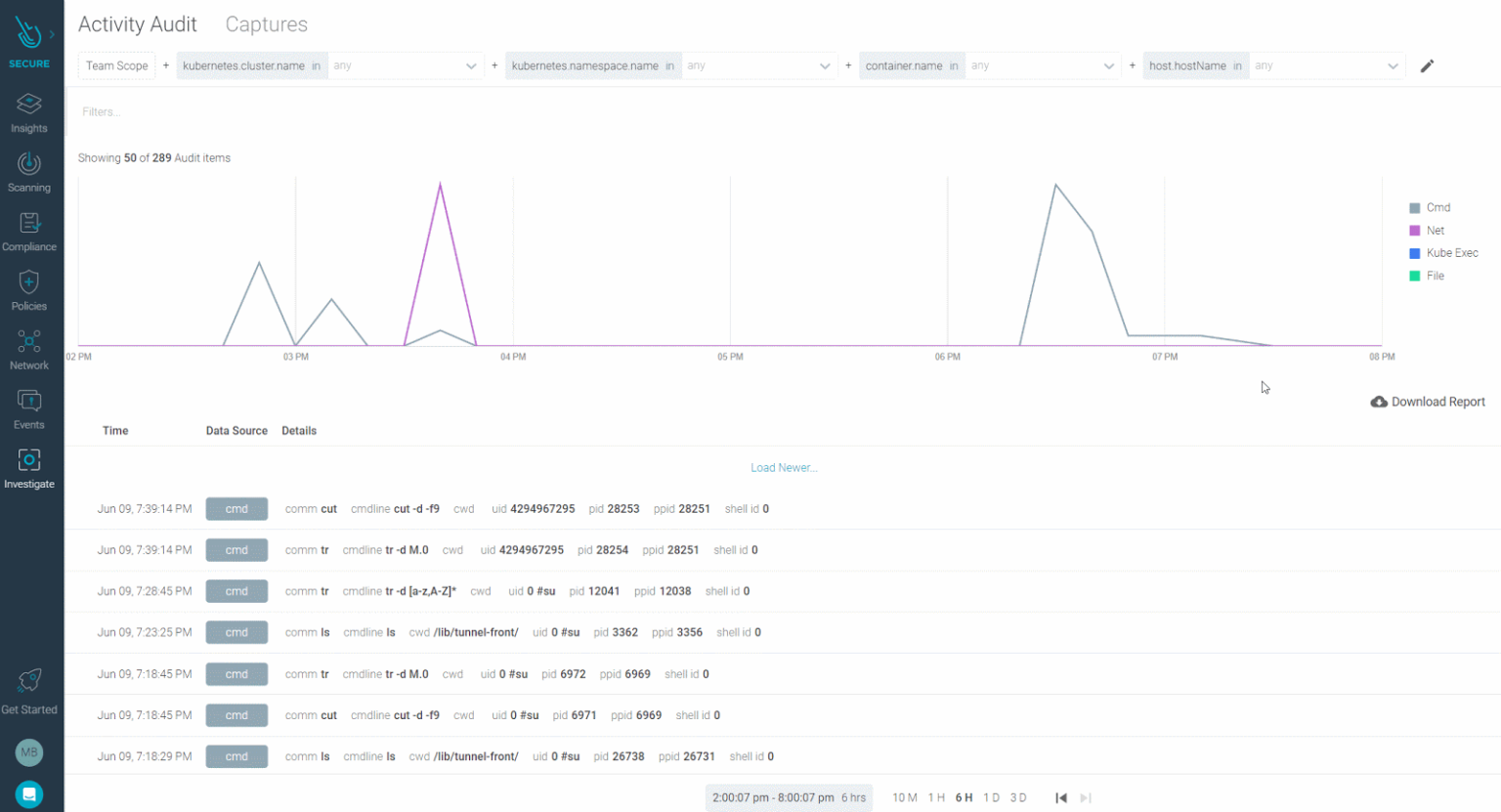The image size is (1501, 812).
Task: Open the Policies shield icon
Action: [x=29, y=282]
